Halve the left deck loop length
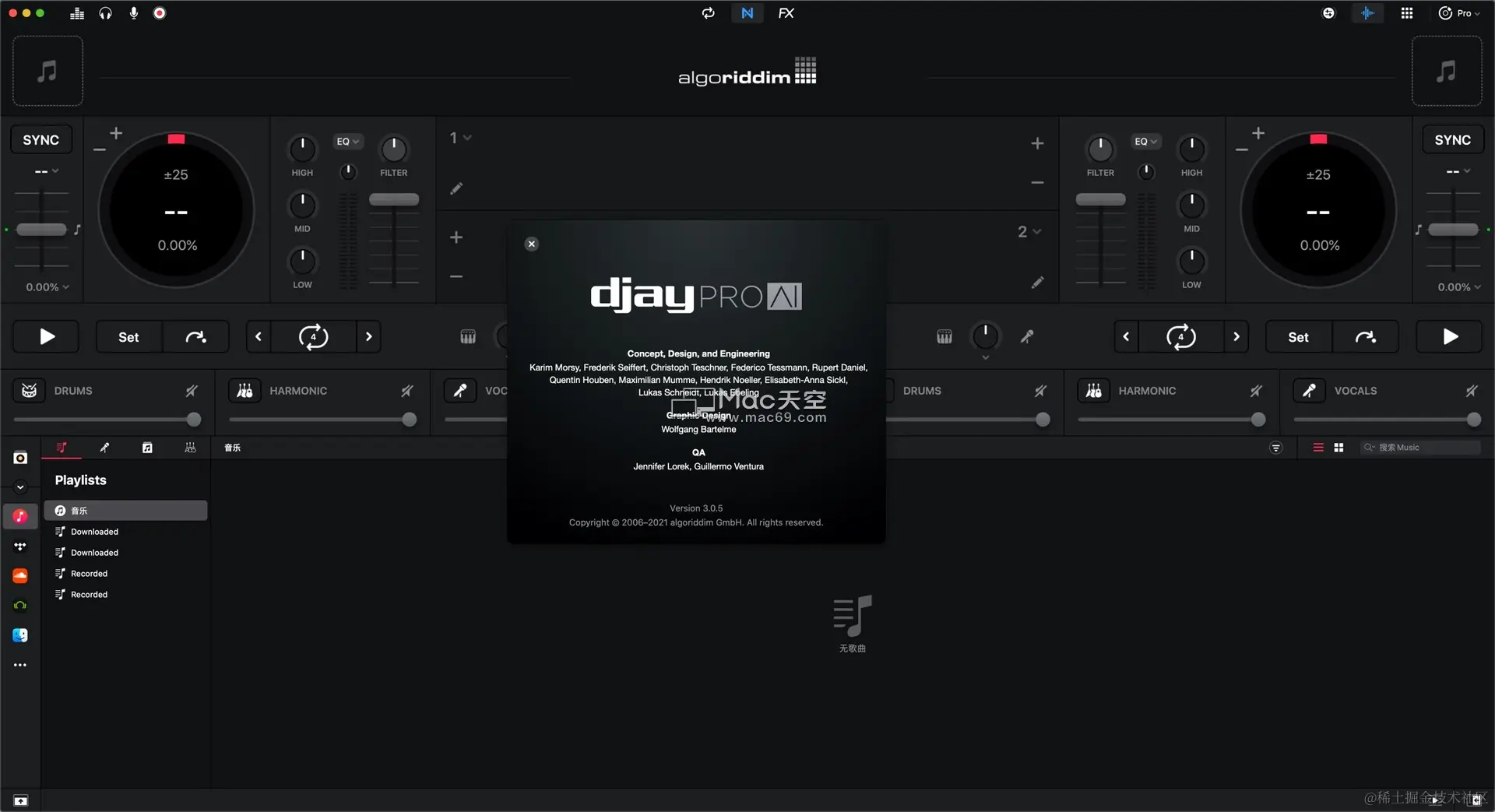Screen dimensions: 1495x812 coord(259,337)
